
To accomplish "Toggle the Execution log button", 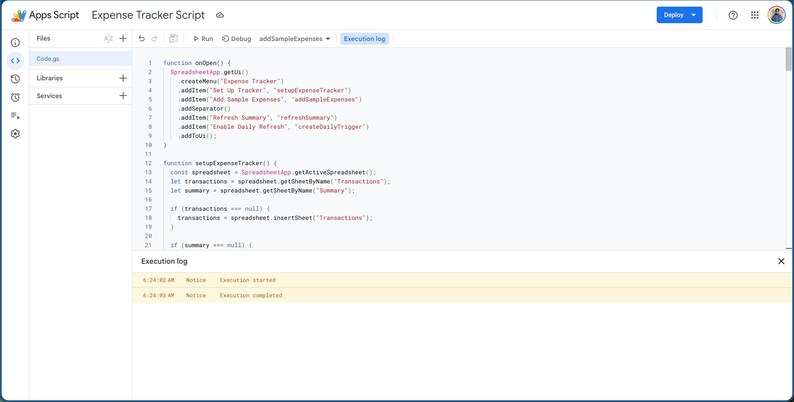I will (365, 38).
